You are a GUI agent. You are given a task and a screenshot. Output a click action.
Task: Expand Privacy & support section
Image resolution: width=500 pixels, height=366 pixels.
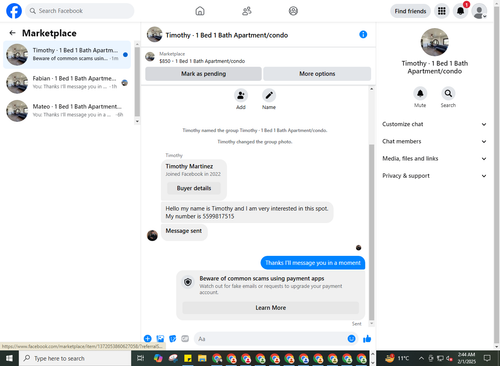click(434, 176)
